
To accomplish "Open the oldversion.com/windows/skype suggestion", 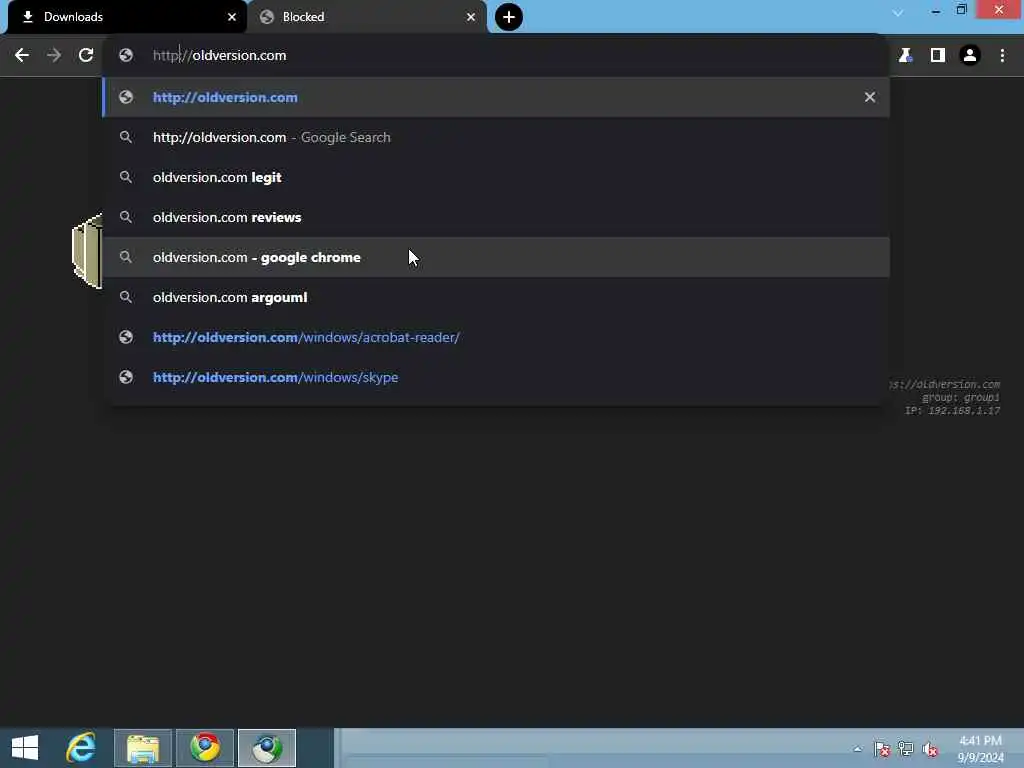I will click(496, 377).
